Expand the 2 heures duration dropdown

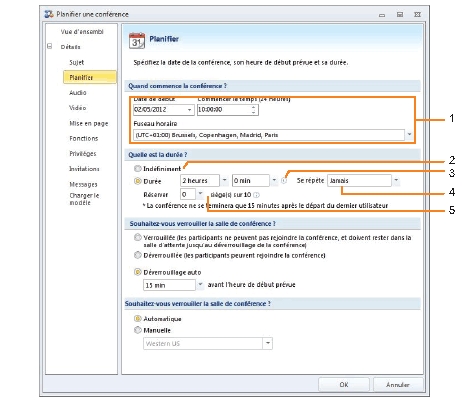click(224, 180)
